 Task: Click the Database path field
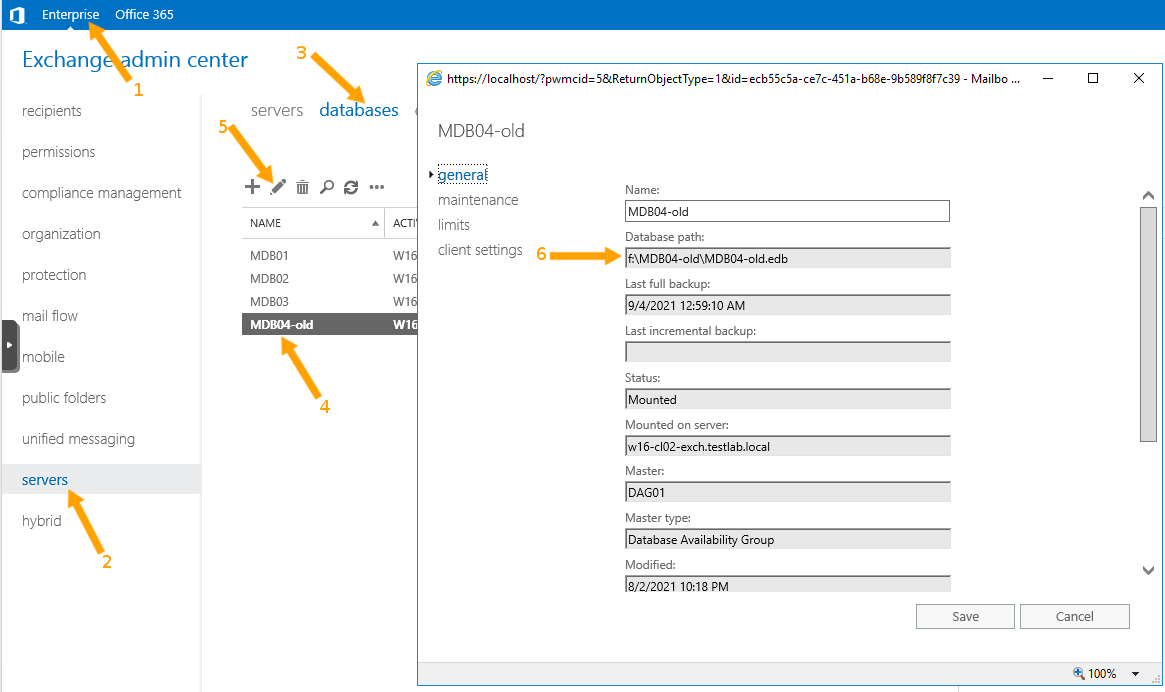pyautogui.click(x=788, y=258)
